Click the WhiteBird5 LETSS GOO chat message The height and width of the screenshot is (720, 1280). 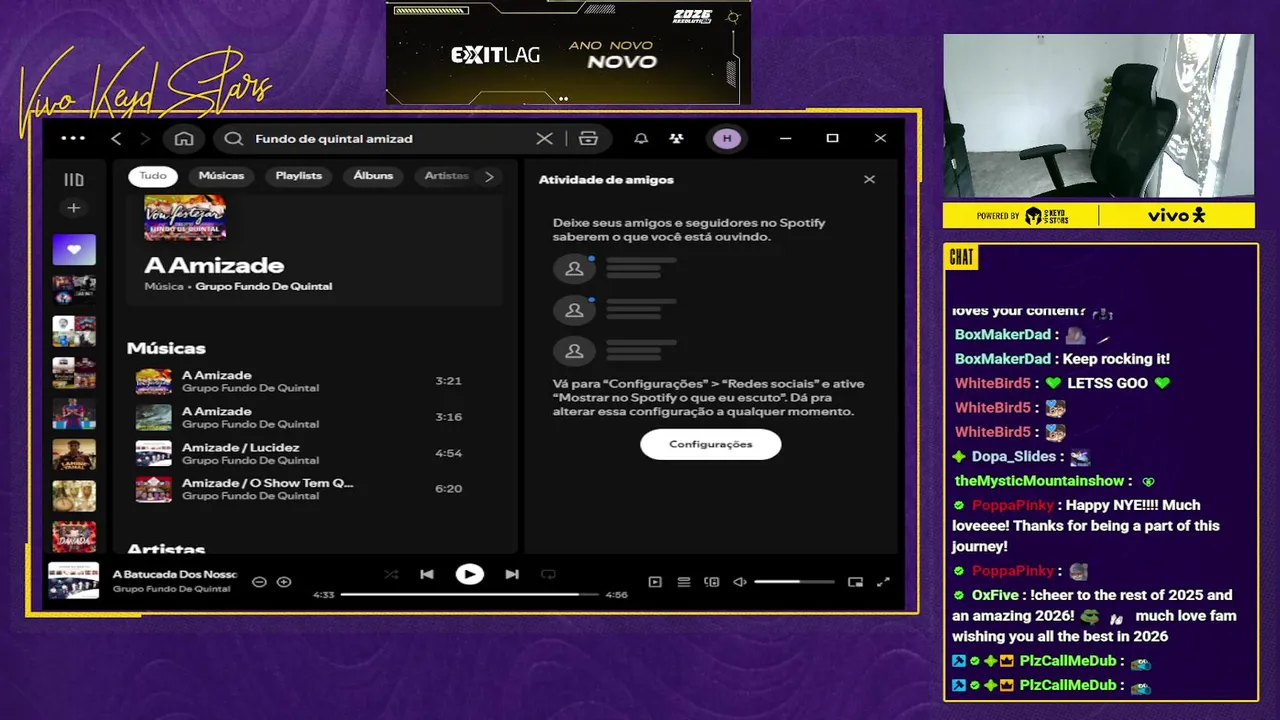pos(1062,383)
